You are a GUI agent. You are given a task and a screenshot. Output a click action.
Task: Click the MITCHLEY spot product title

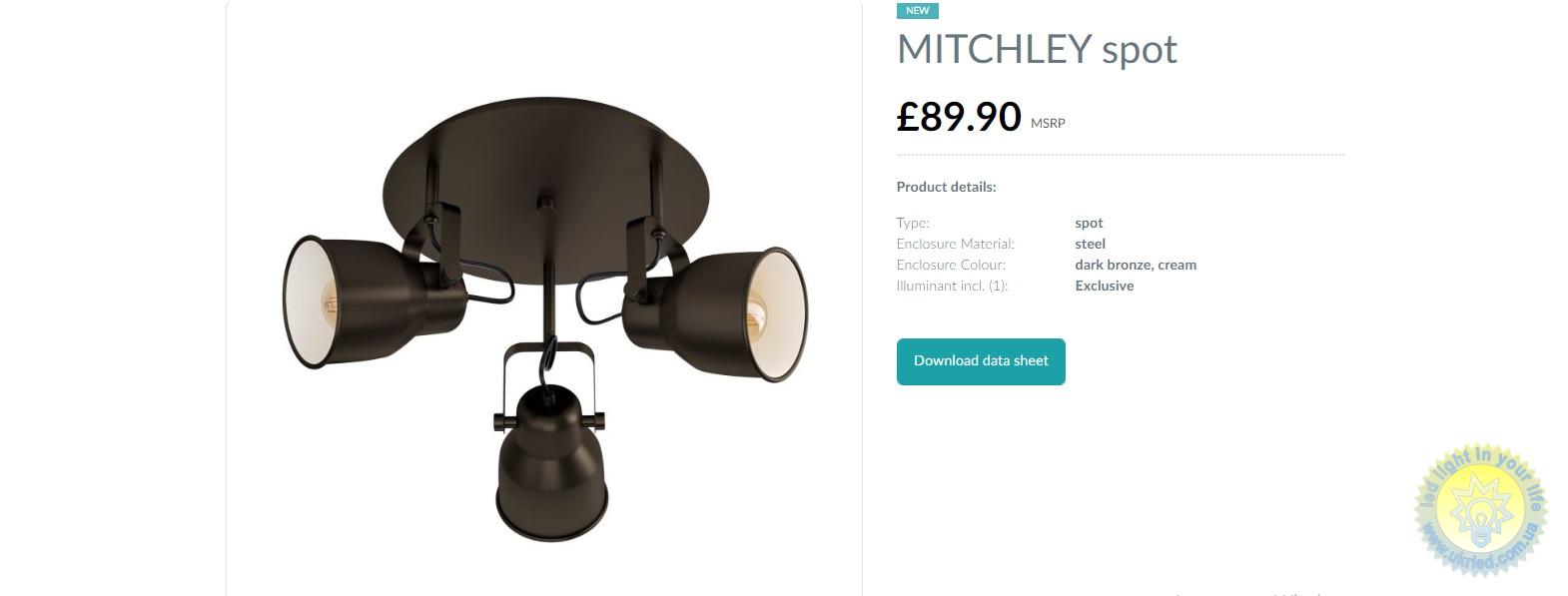(x=1037, y=49)
